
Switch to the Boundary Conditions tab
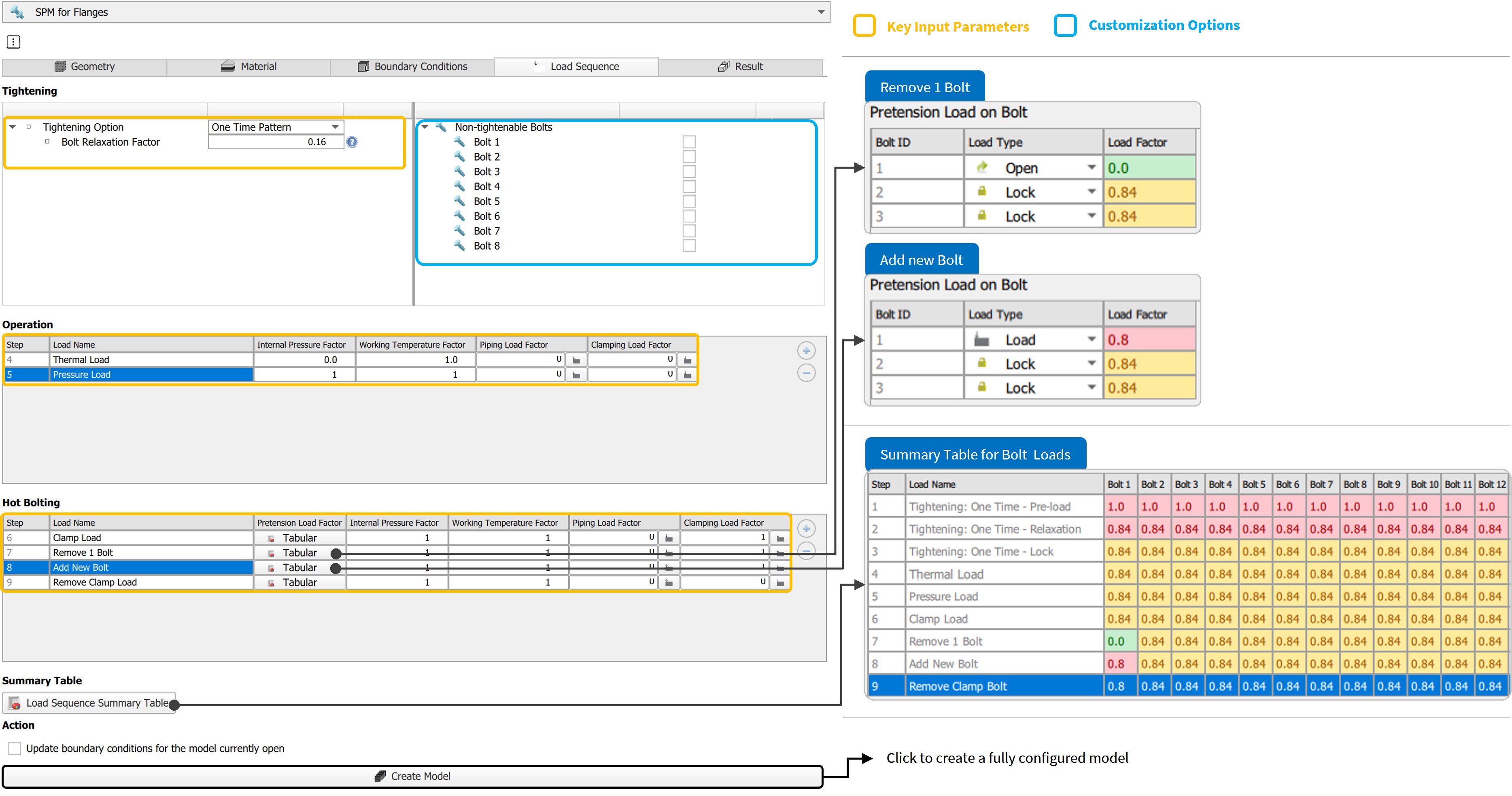412,67
